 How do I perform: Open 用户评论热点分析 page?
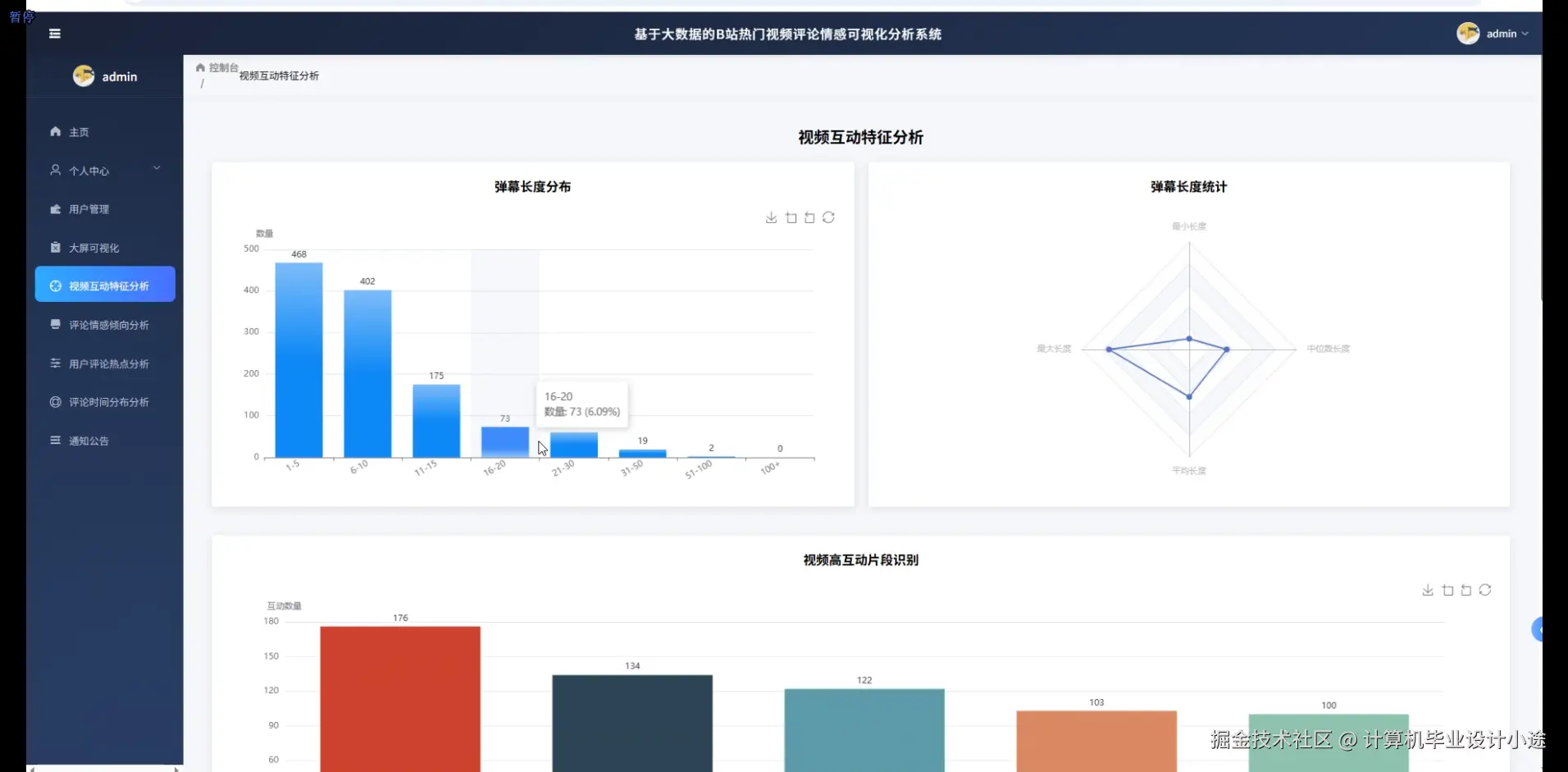107,363
